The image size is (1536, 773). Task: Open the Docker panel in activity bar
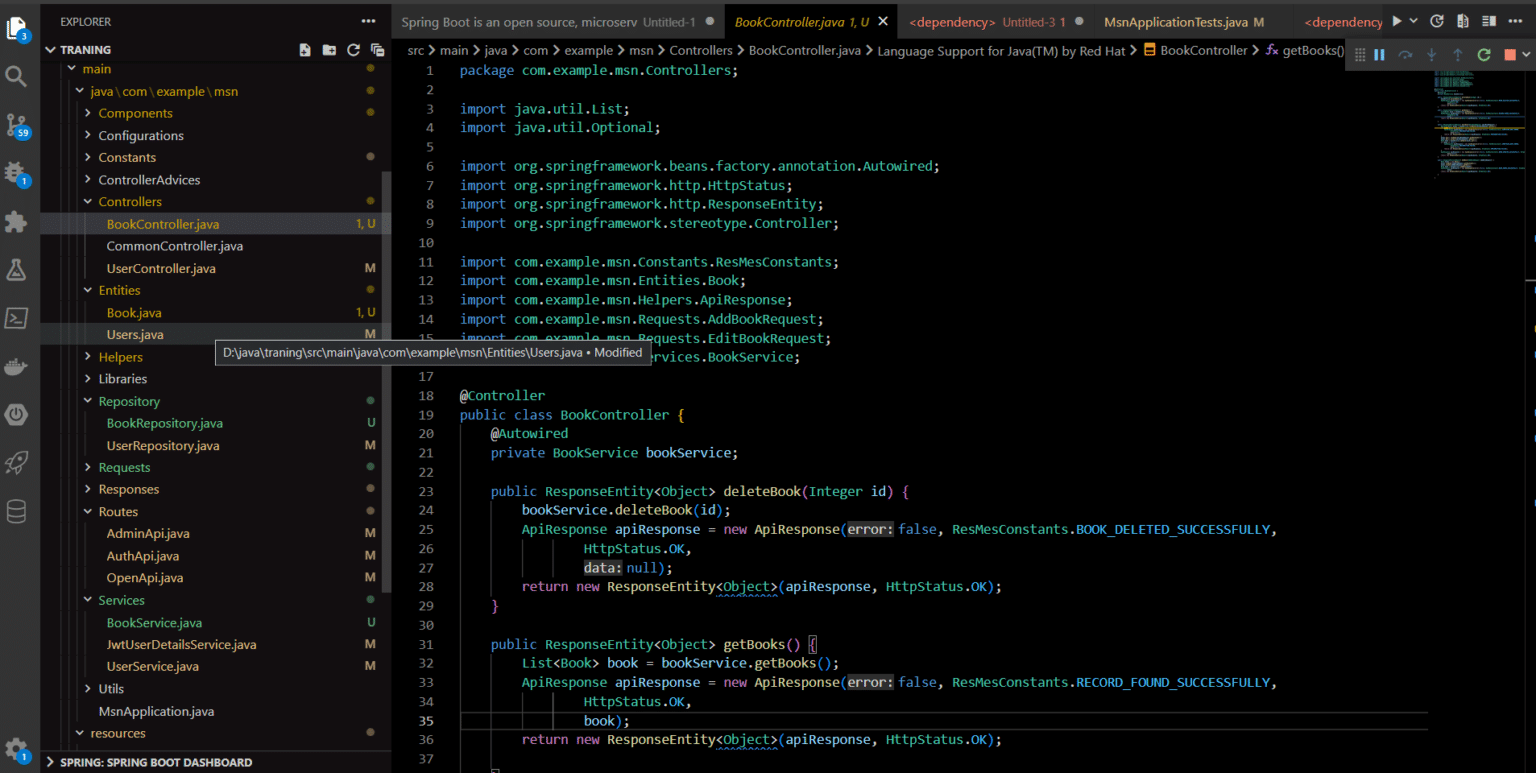17,366
